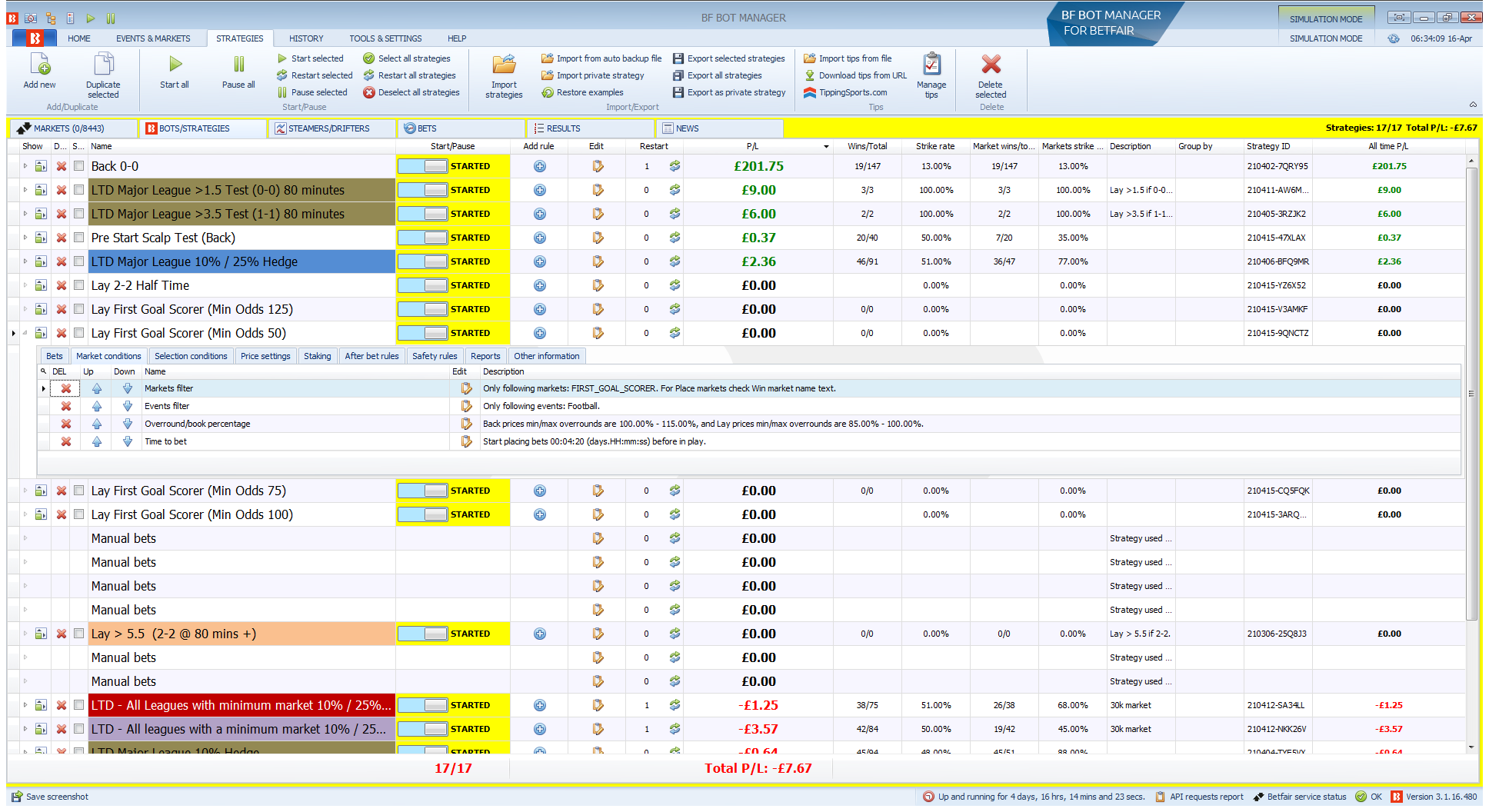Image resolution: width=1489 pixels, height=812 pixels.
Task: Expand the Back 0-0 strategy row
Action: tap(25, 166)
